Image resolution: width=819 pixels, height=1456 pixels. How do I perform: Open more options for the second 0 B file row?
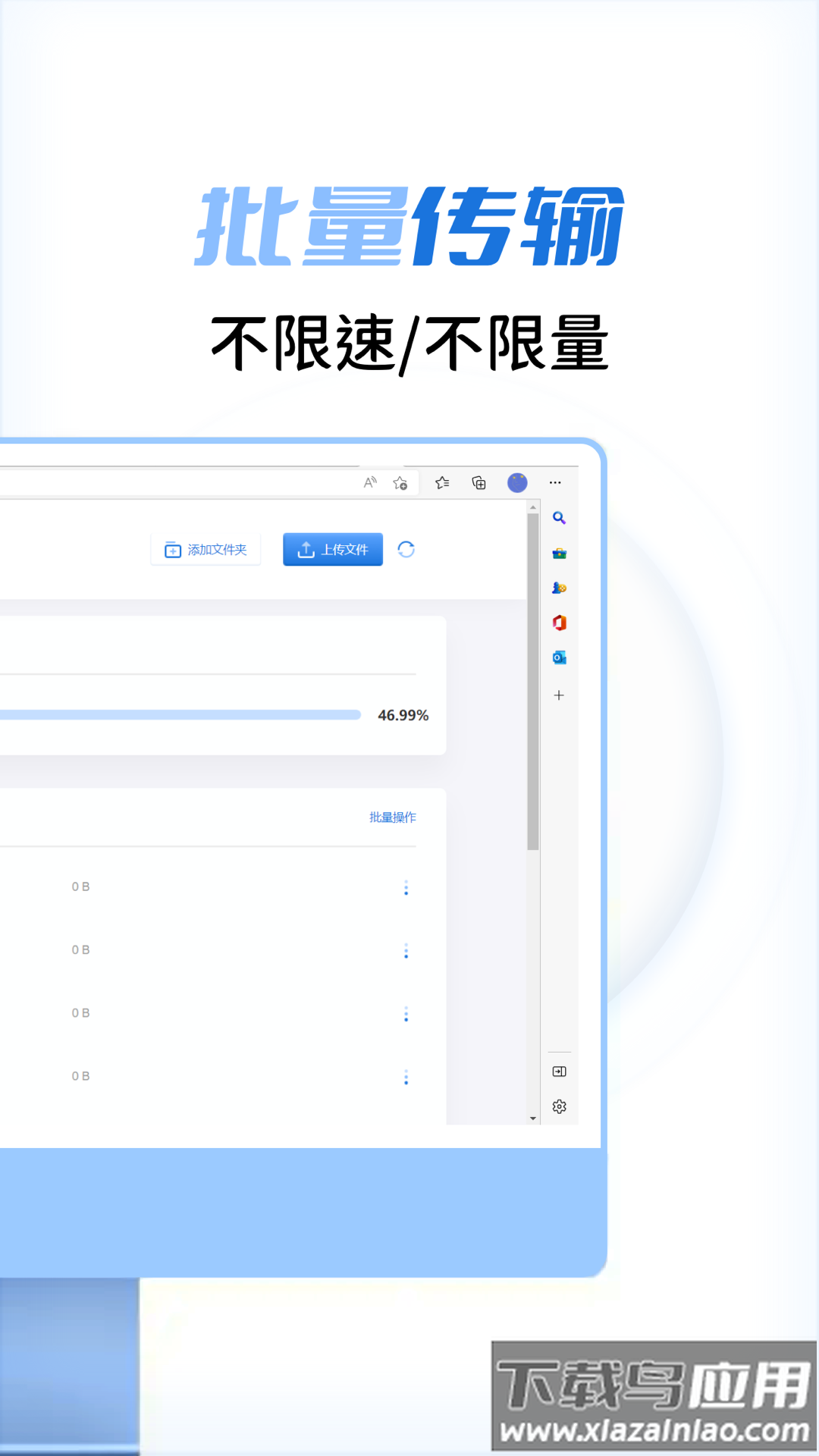tap(406, 951)
